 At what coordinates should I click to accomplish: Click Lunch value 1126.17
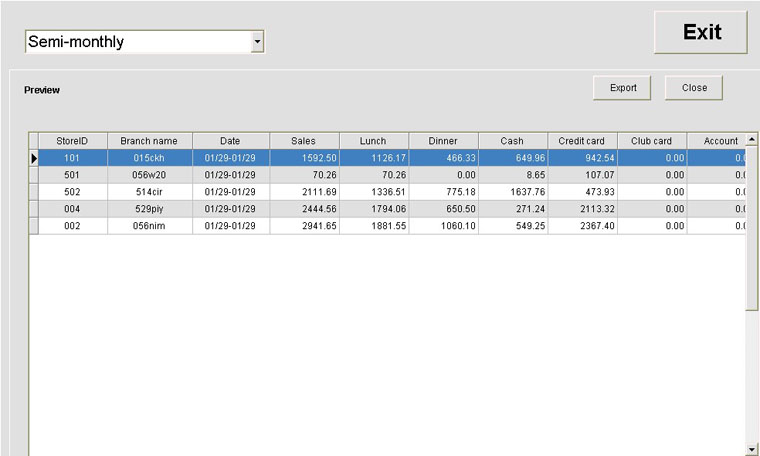(x=374, y=158)
